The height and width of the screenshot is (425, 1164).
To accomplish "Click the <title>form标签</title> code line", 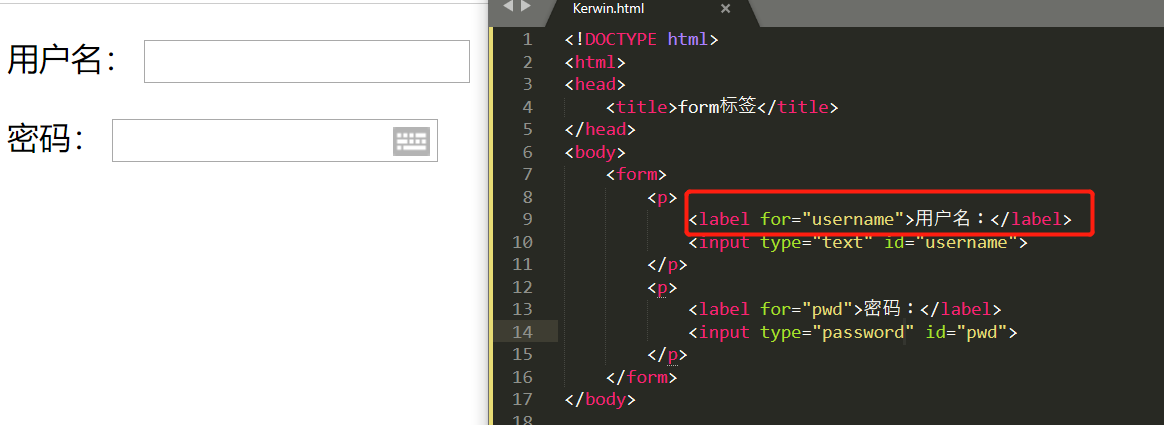I will pyautogui.click(x=722, y=108).
